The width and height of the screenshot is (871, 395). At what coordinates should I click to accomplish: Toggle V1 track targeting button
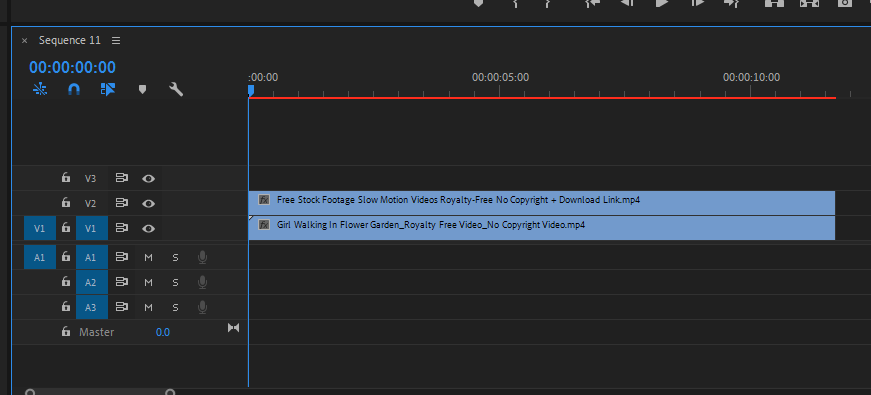[92, 228]
